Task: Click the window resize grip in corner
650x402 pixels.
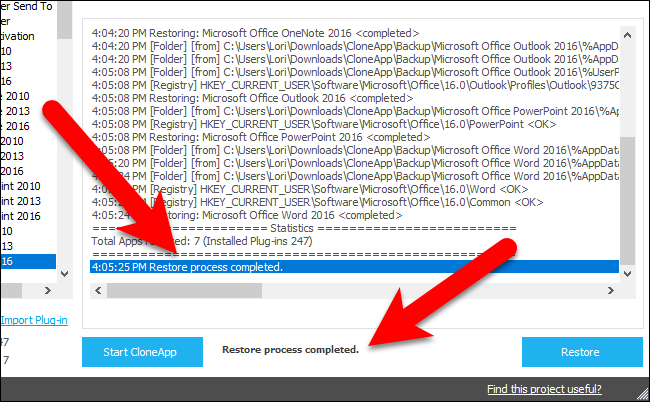Action: point(643,392)
